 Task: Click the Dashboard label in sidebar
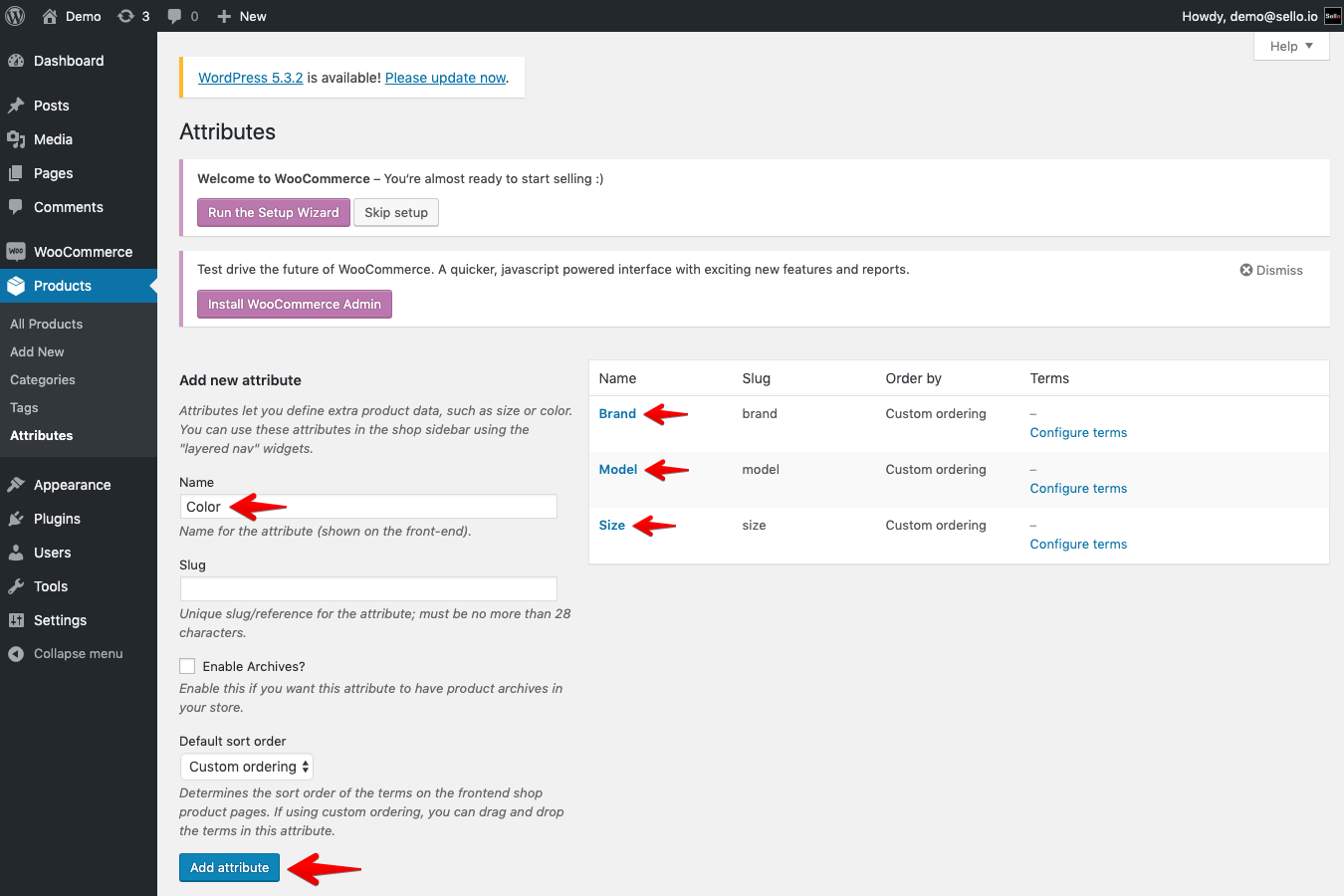point(69,61)
